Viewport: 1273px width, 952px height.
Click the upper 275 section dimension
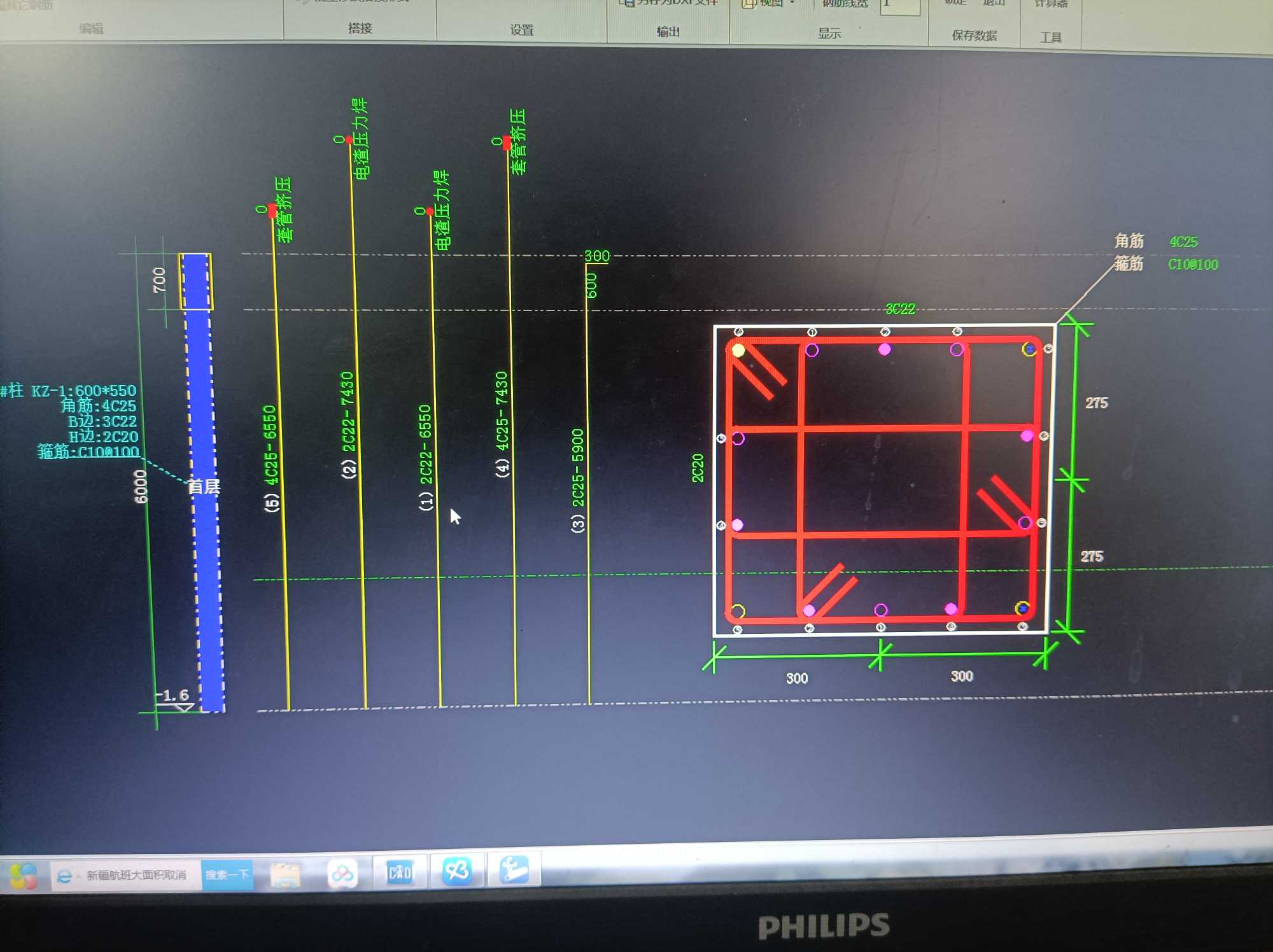(x=1097, y=403)
